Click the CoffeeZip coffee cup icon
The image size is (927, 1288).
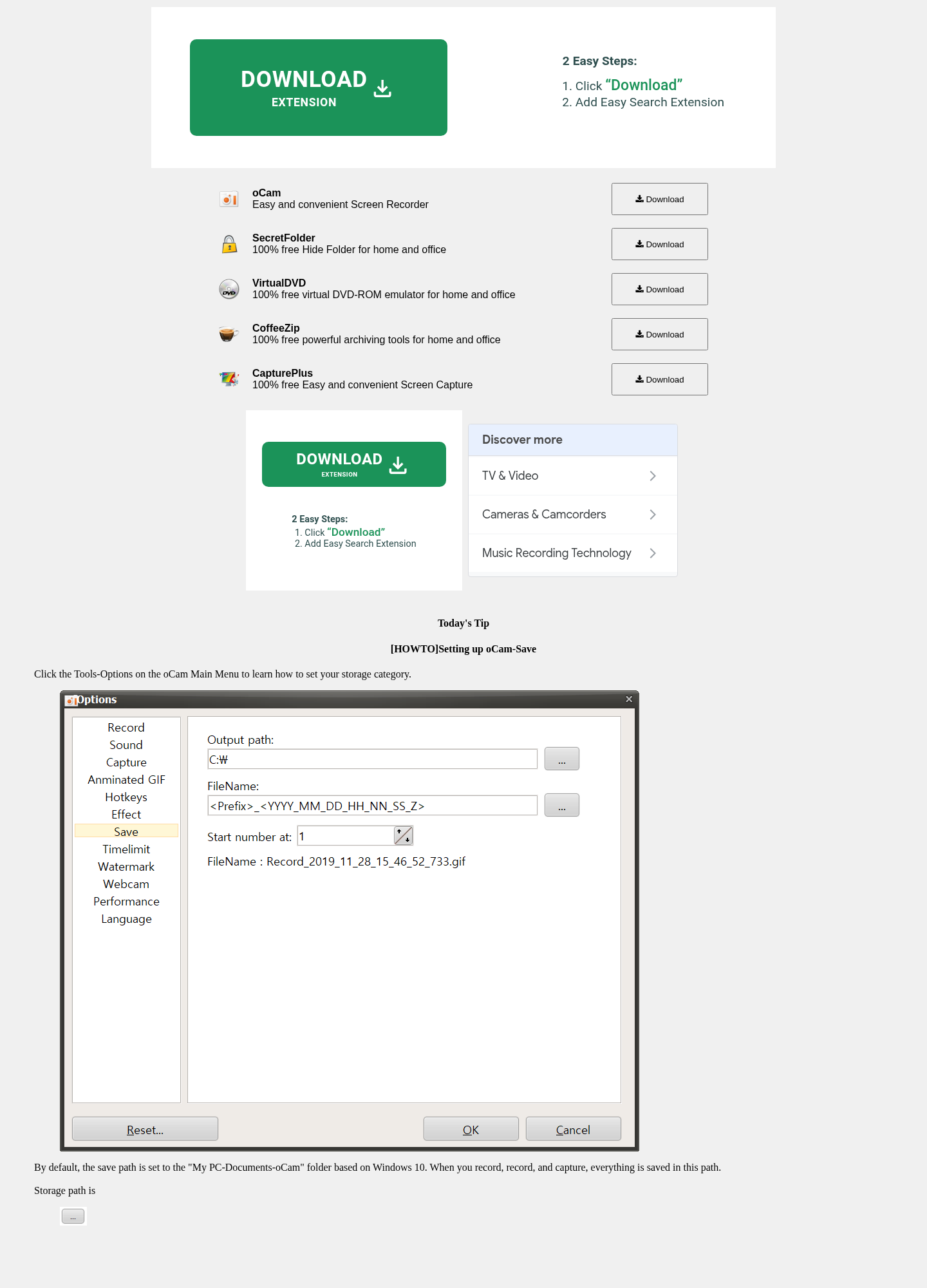coord(229,334)
